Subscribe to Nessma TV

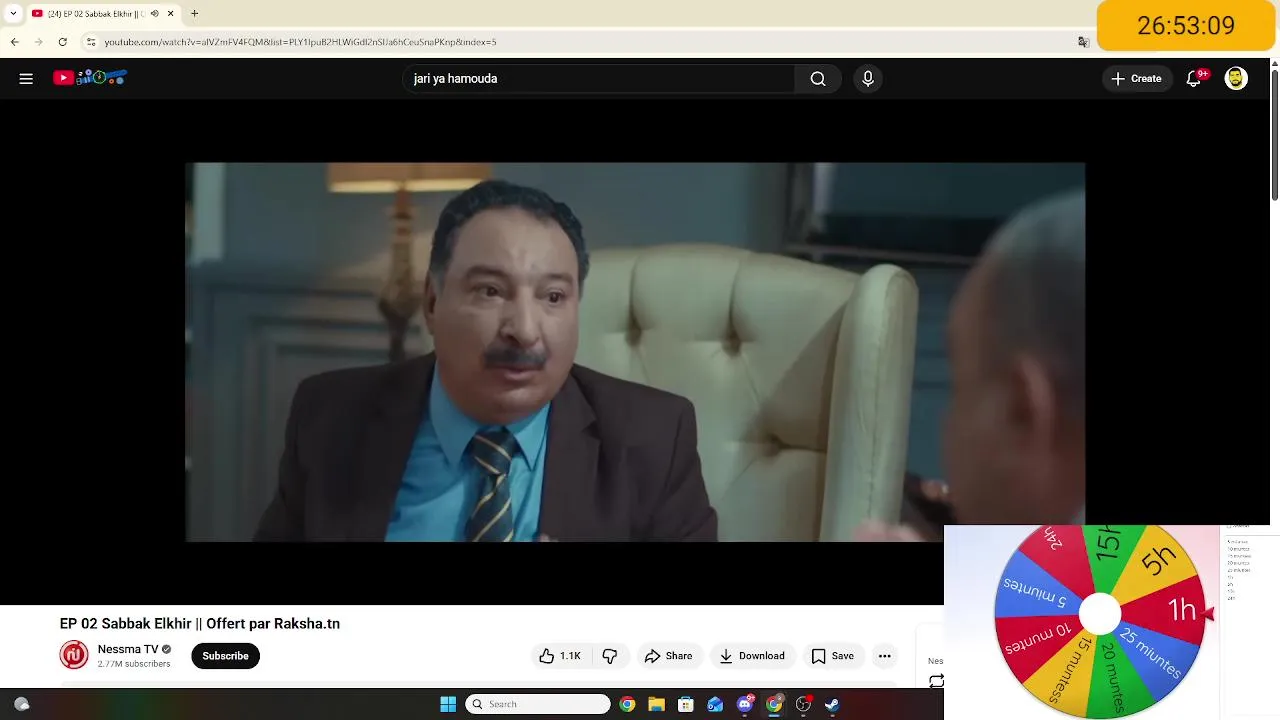[225, 656]
